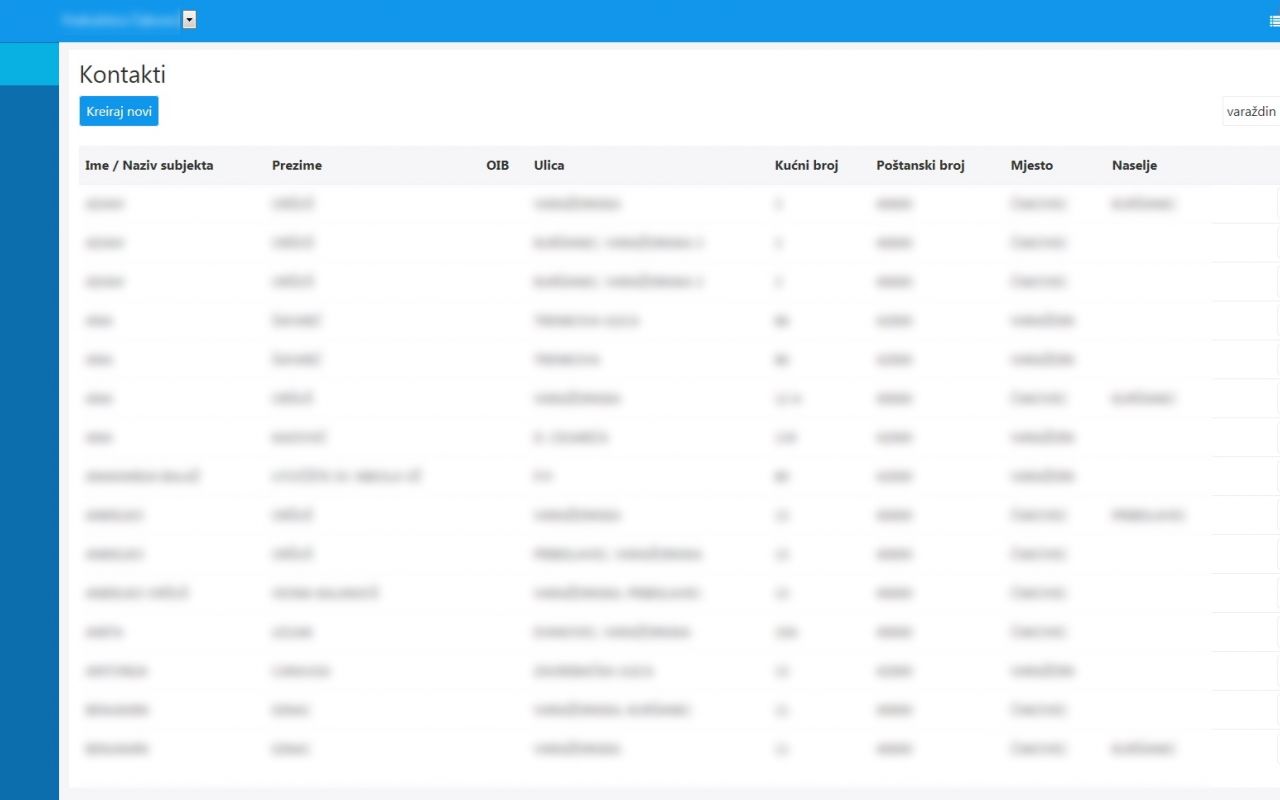Click the last row's Ulica cell

pos(577,749)
